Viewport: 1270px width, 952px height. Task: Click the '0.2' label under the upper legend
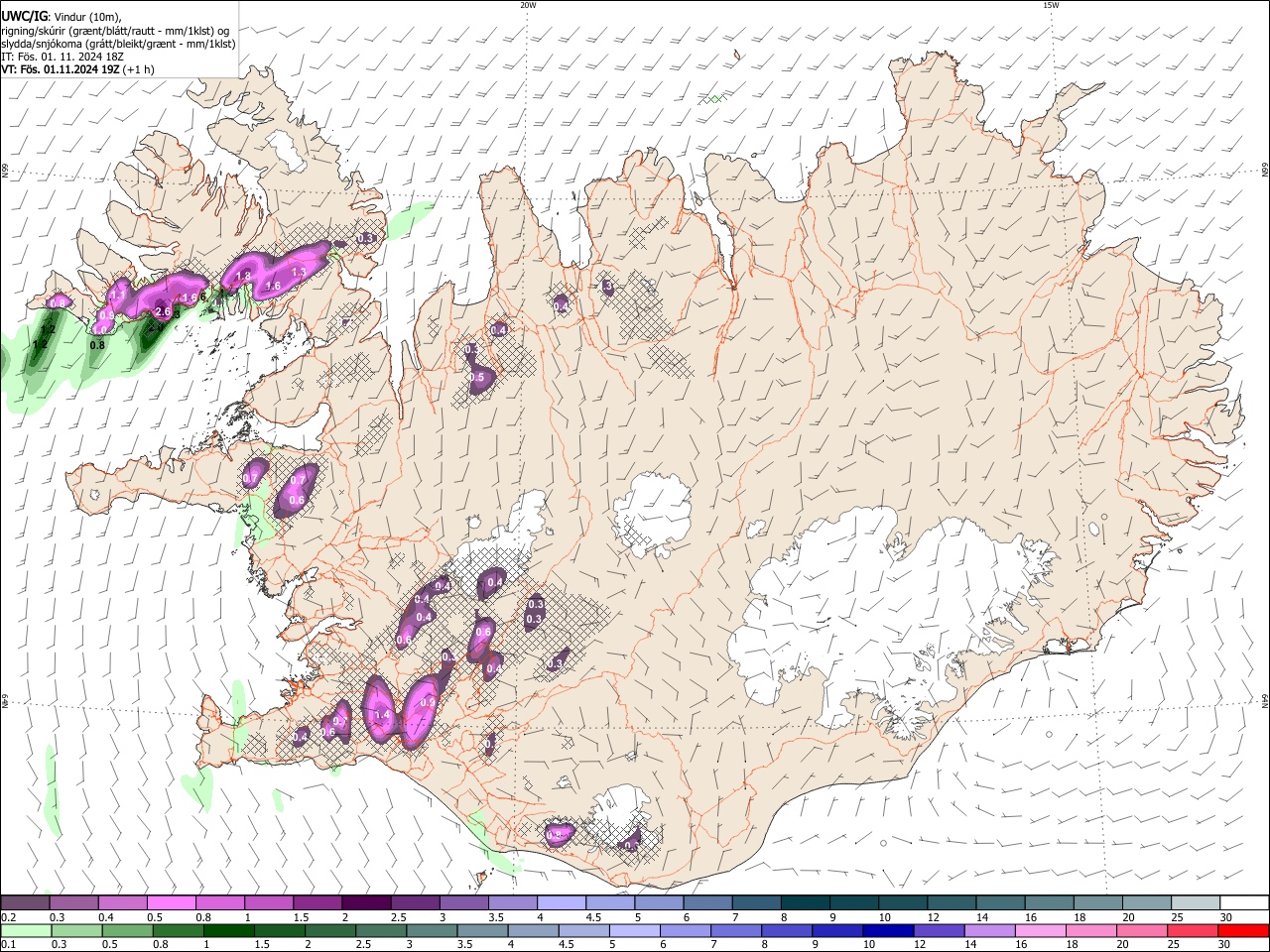coord(9,917)
